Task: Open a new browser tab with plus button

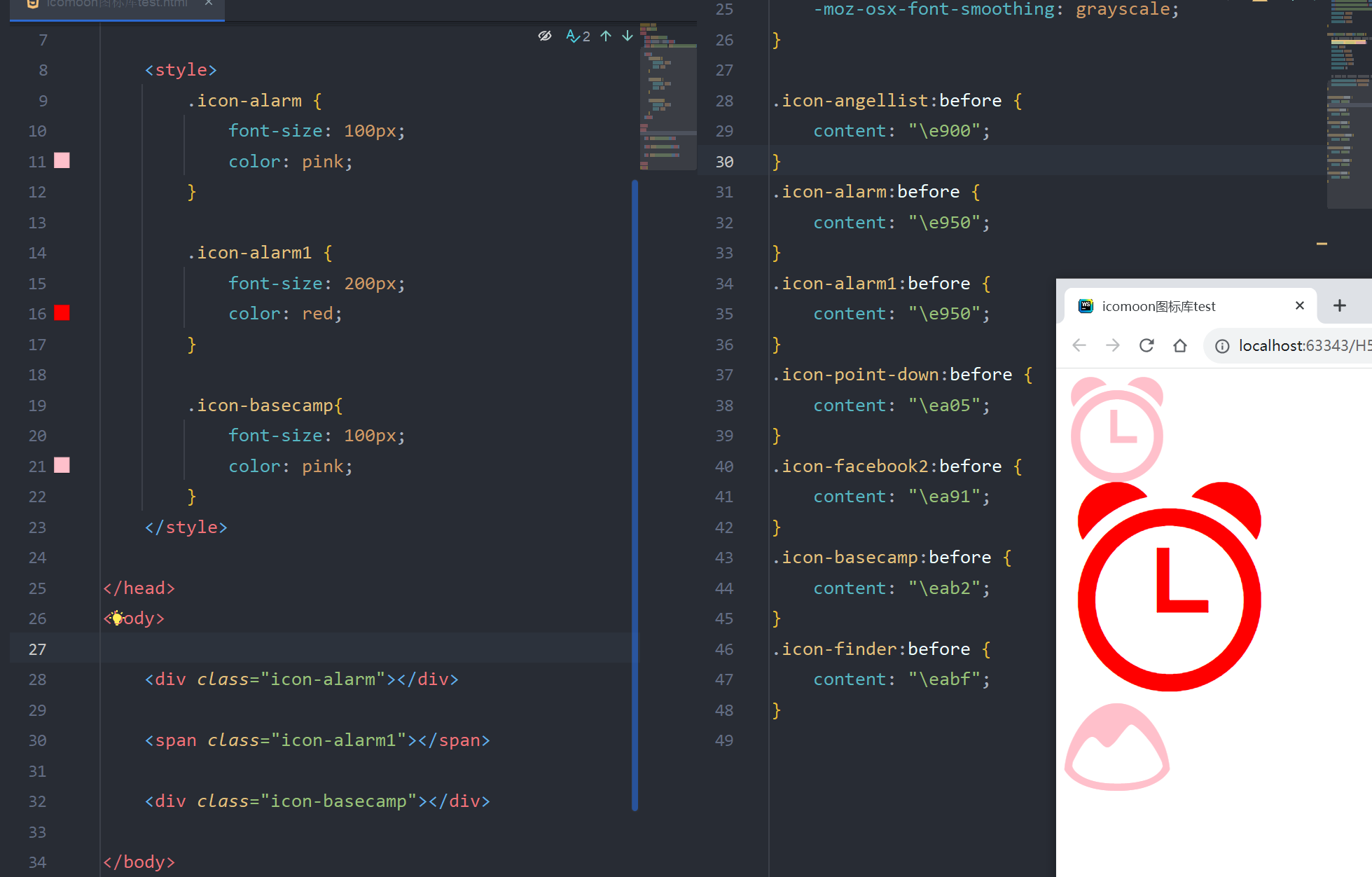Action: [1339, 305]
